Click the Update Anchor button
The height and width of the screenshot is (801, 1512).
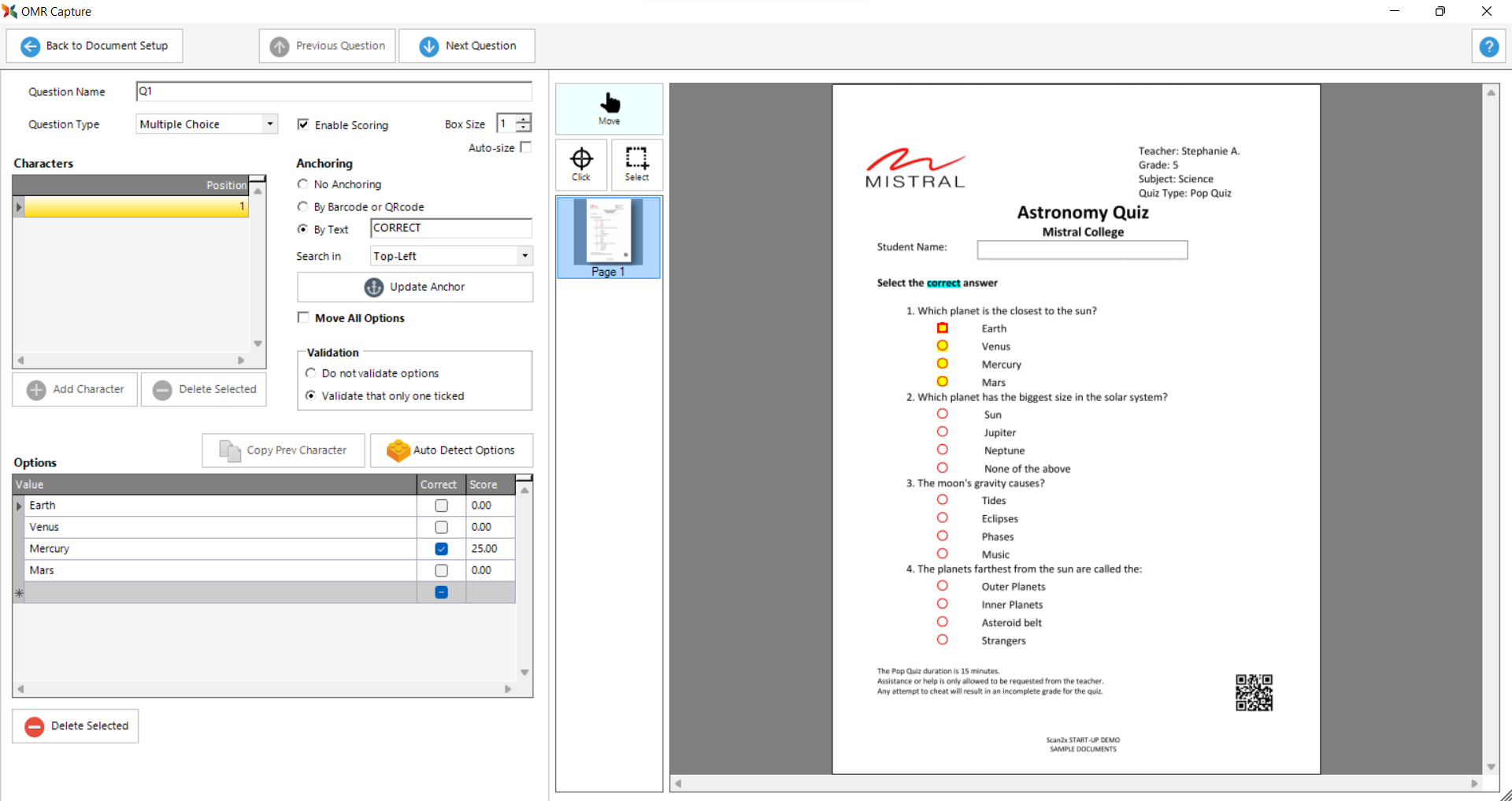click(x=415, y=287)
